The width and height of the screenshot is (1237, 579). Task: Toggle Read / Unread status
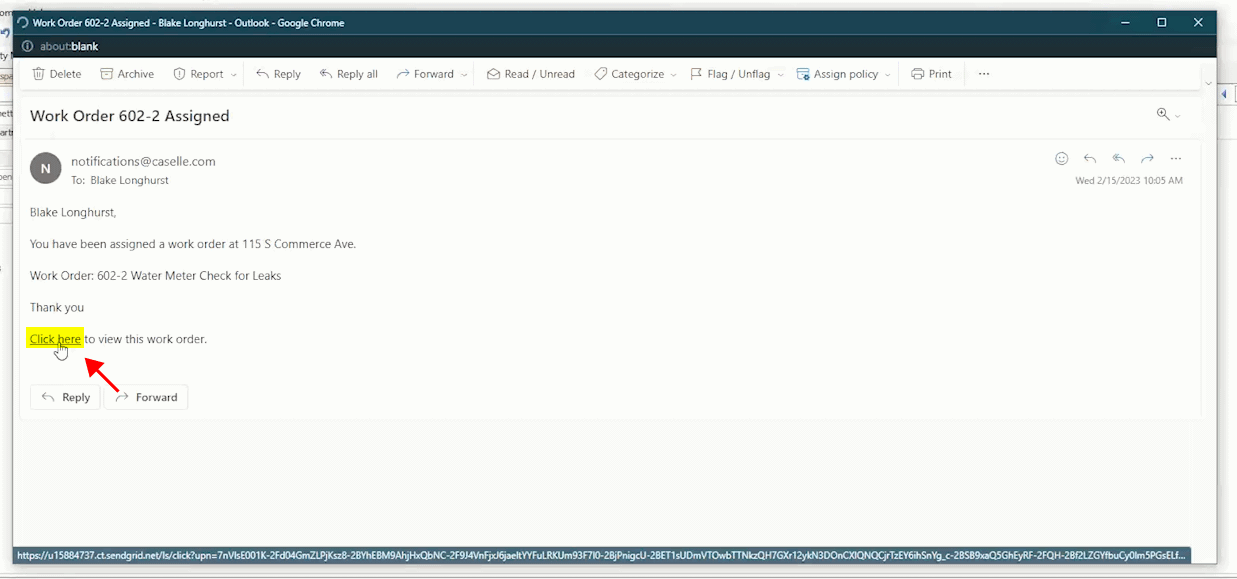[x=530, y=74]
